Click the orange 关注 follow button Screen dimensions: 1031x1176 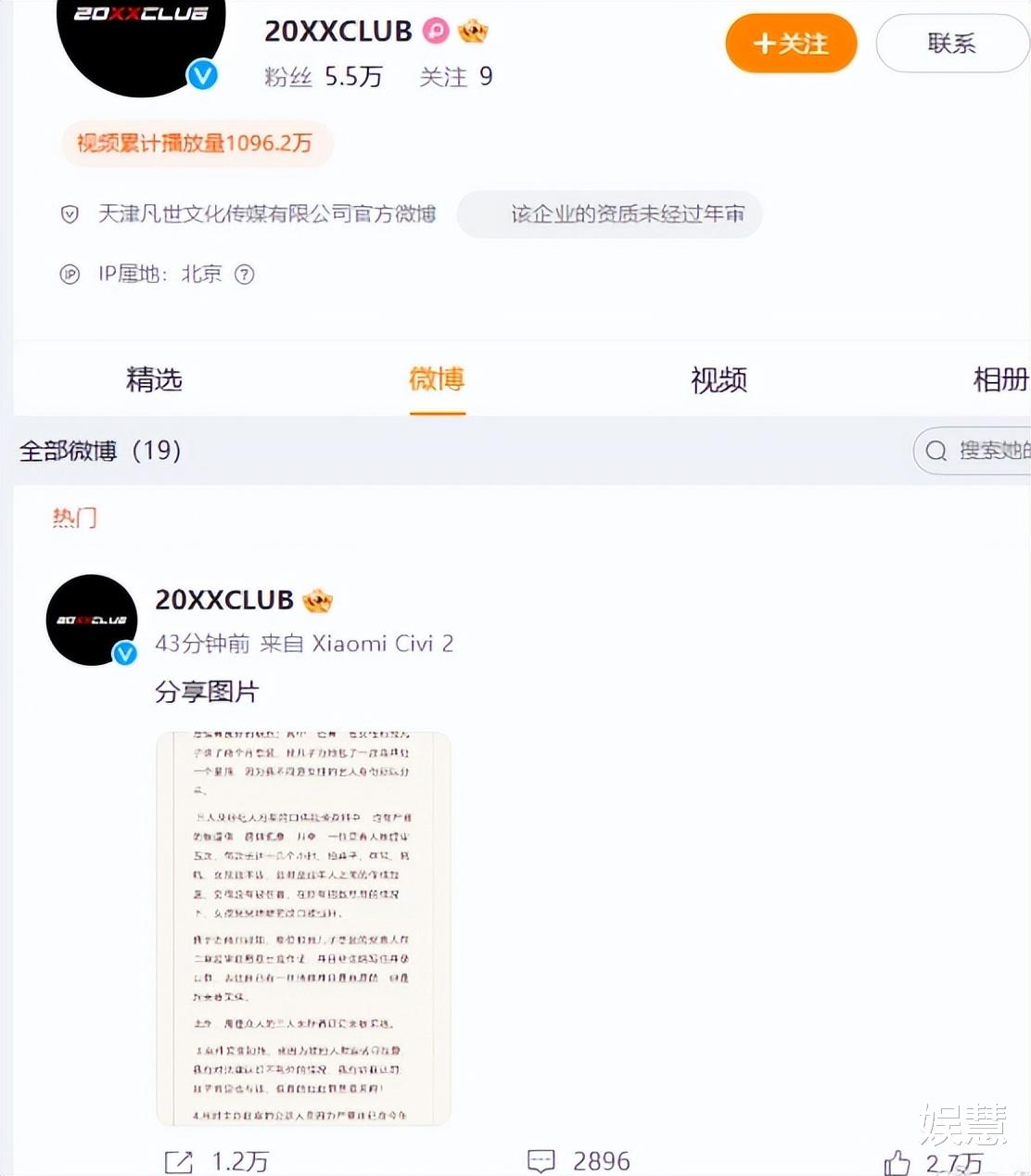coord(791,44)
